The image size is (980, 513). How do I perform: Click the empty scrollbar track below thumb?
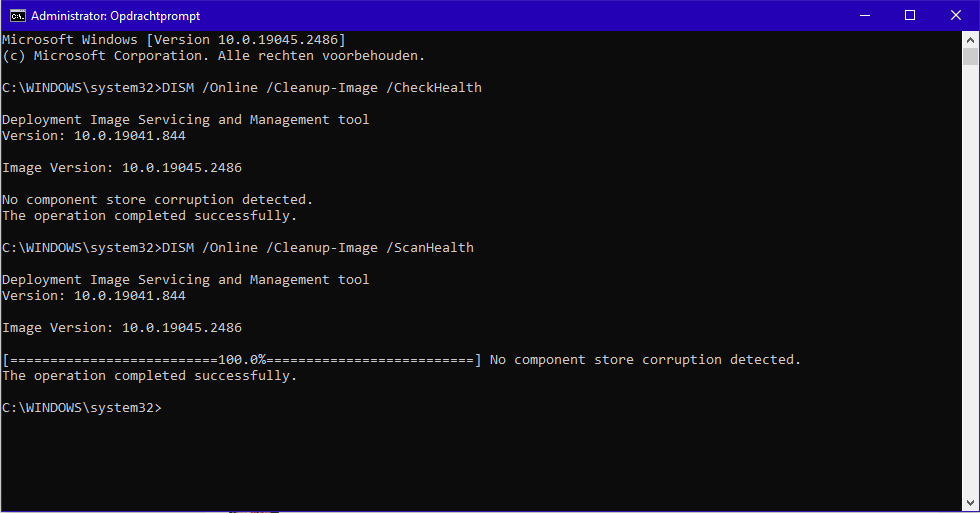(970, 300)
